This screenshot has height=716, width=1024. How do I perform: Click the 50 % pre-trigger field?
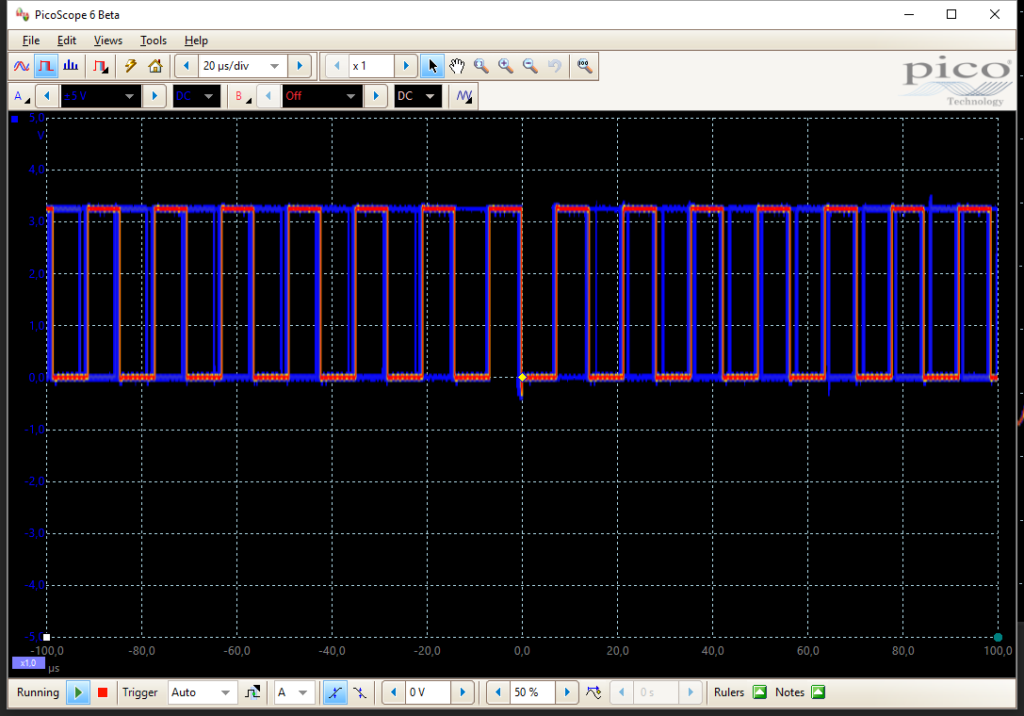533,692
